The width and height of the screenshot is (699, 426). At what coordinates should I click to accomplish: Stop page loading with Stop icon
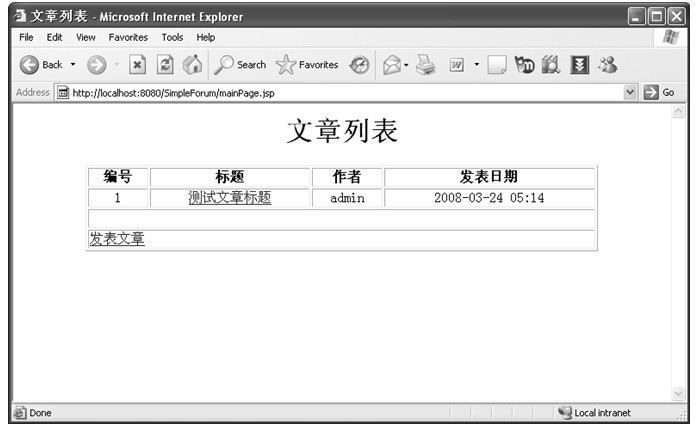[137, 65]
